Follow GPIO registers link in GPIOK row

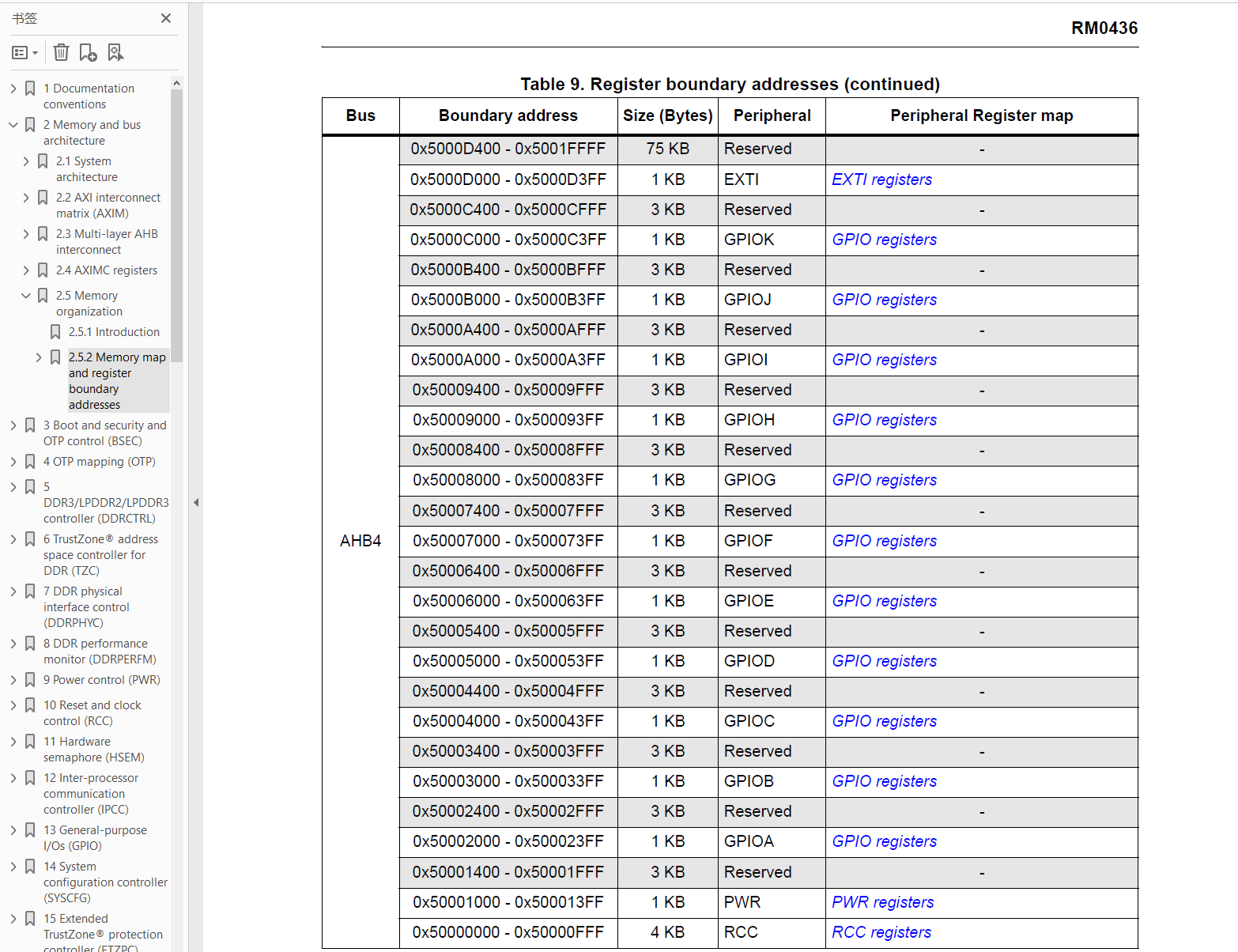tap(884, 240)
